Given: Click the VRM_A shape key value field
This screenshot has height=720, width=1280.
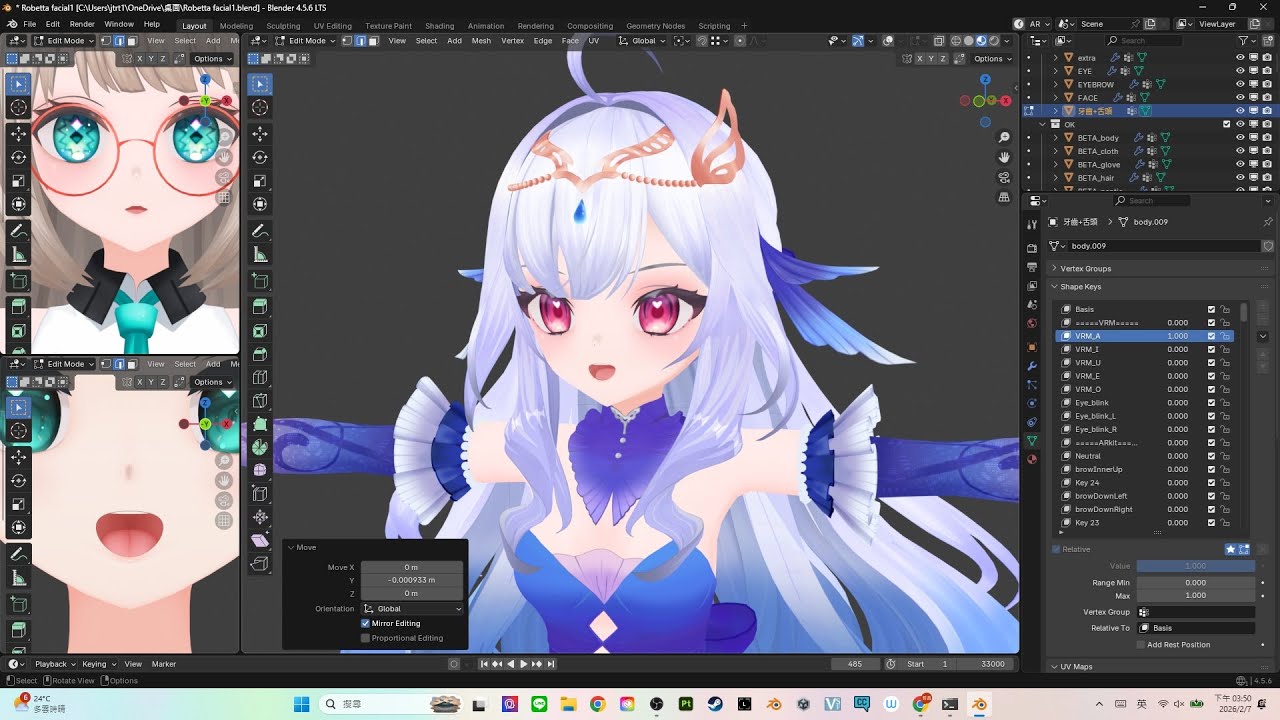Looking at the screenshot, I should point(1178,336).
